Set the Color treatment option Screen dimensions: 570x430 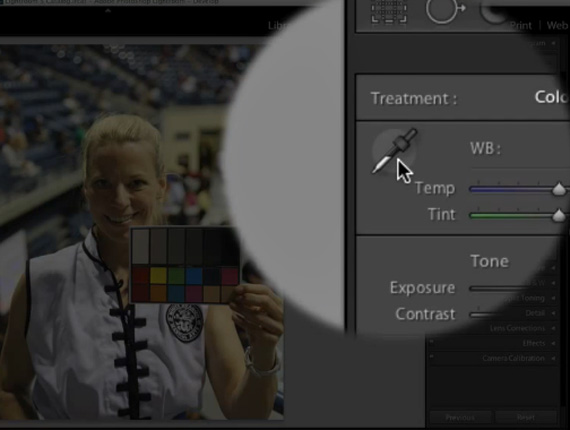click(551, 97)
